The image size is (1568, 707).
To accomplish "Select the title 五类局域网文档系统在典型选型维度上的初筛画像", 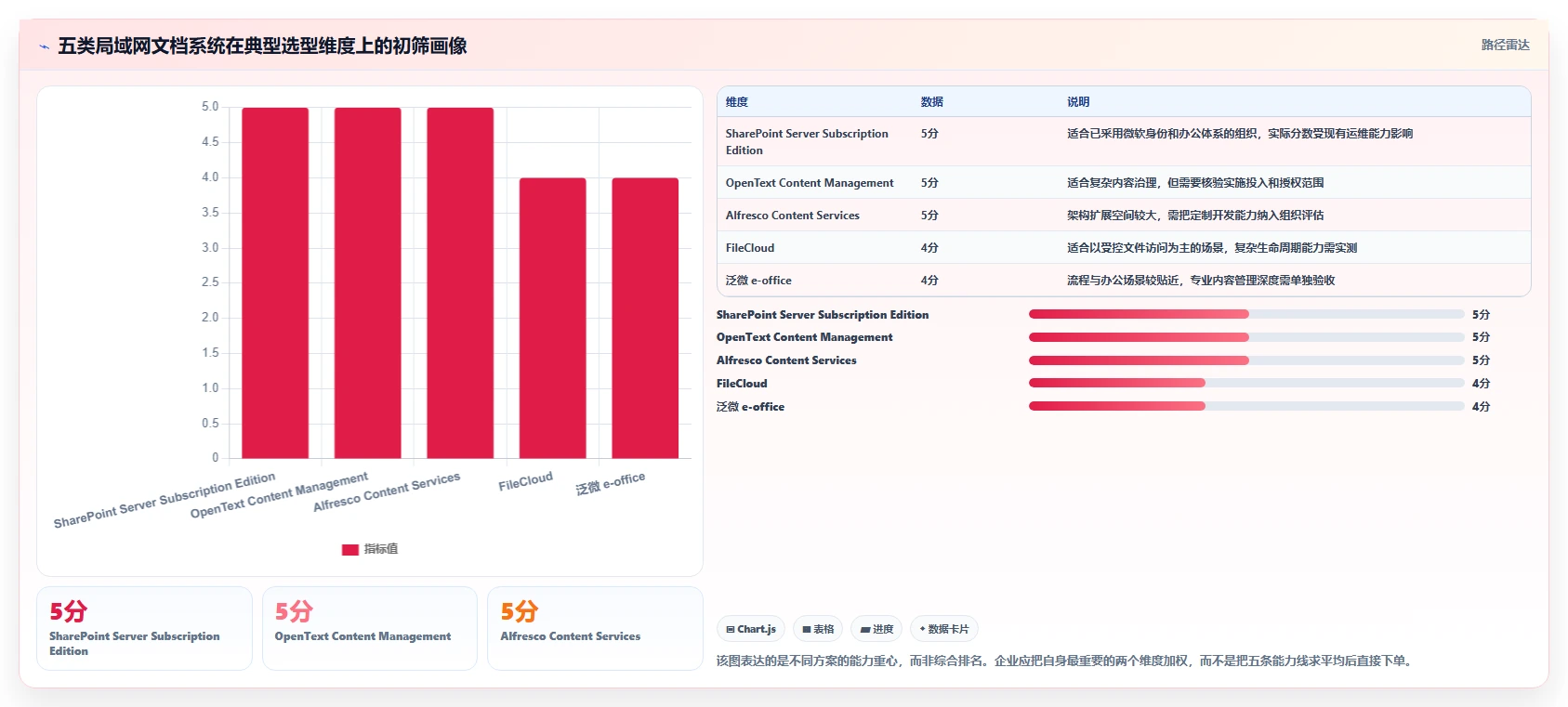I will coord(262,46).
